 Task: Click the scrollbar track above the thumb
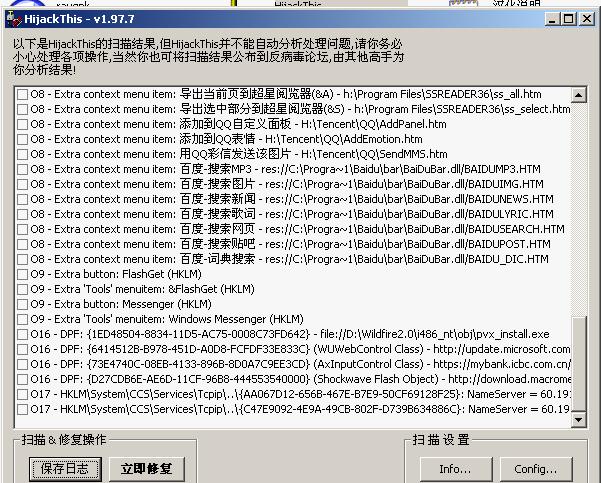pos(578,209)
